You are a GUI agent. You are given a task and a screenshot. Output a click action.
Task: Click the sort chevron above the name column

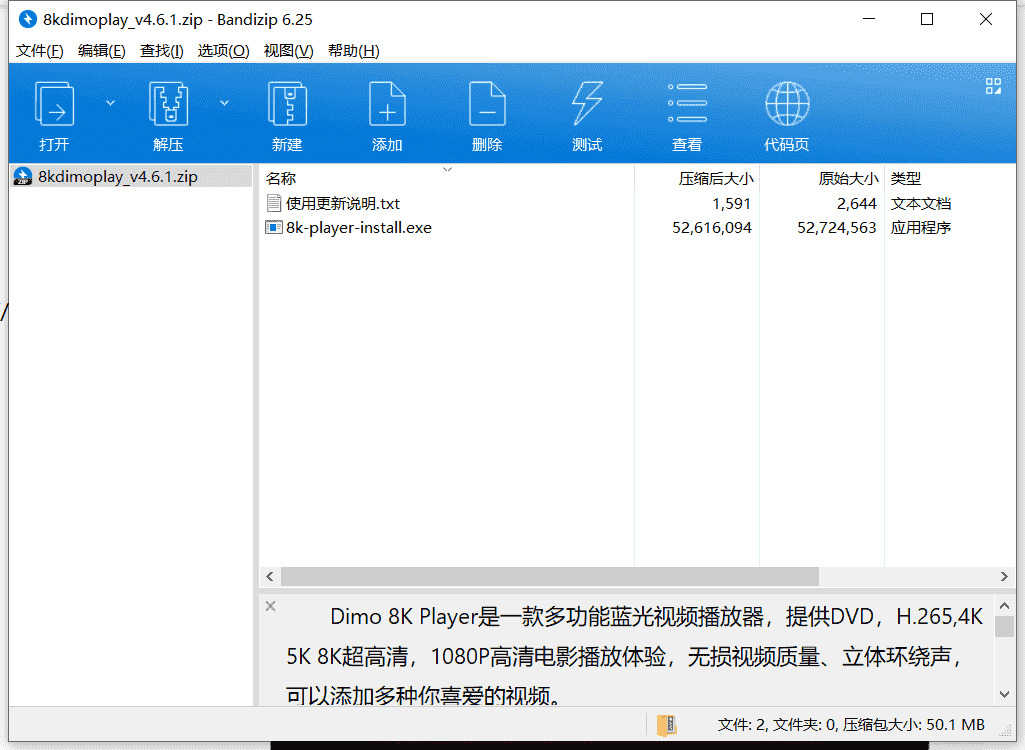click(447, 169)
